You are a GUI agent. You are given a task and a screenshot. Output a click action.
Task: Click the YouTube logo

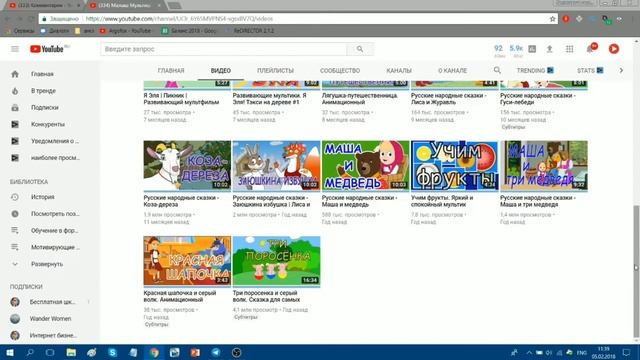point(47,49)
